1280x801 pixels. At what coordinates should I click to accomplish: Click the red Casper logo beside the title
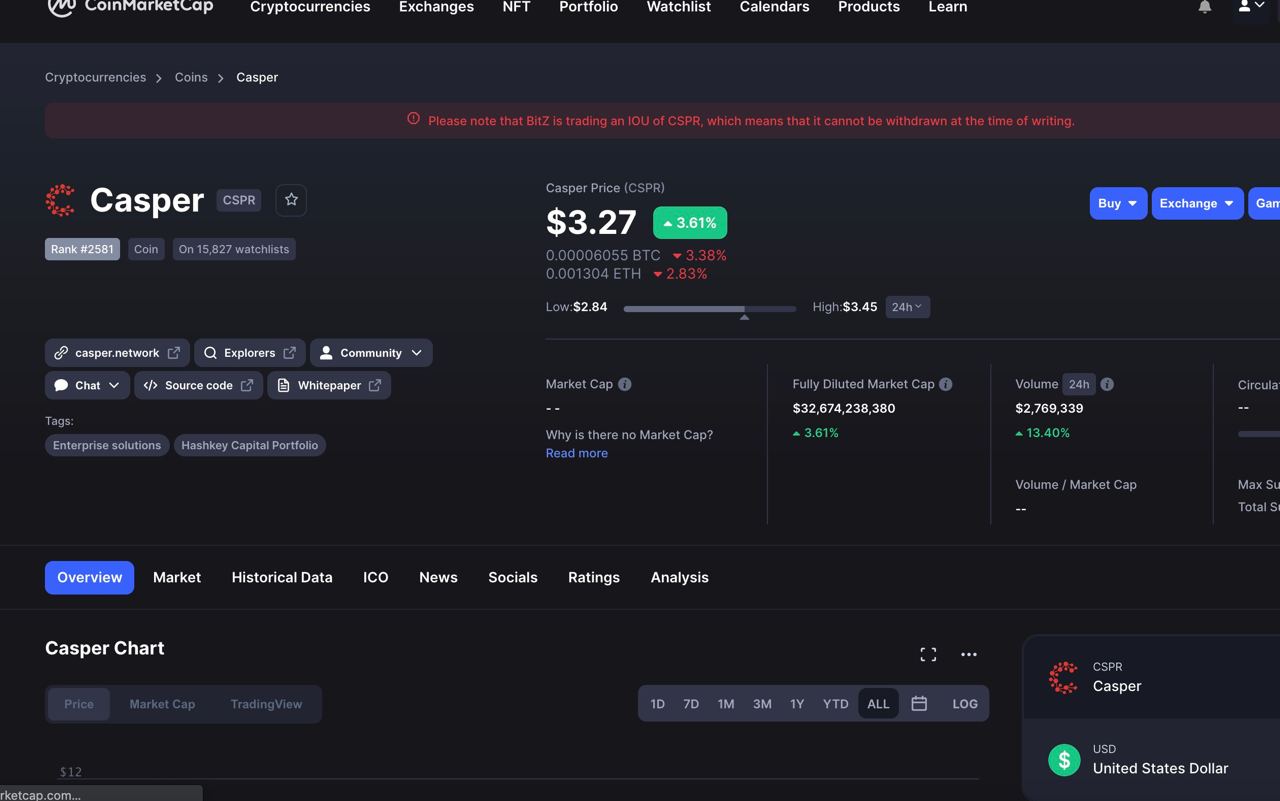[61, 200]
